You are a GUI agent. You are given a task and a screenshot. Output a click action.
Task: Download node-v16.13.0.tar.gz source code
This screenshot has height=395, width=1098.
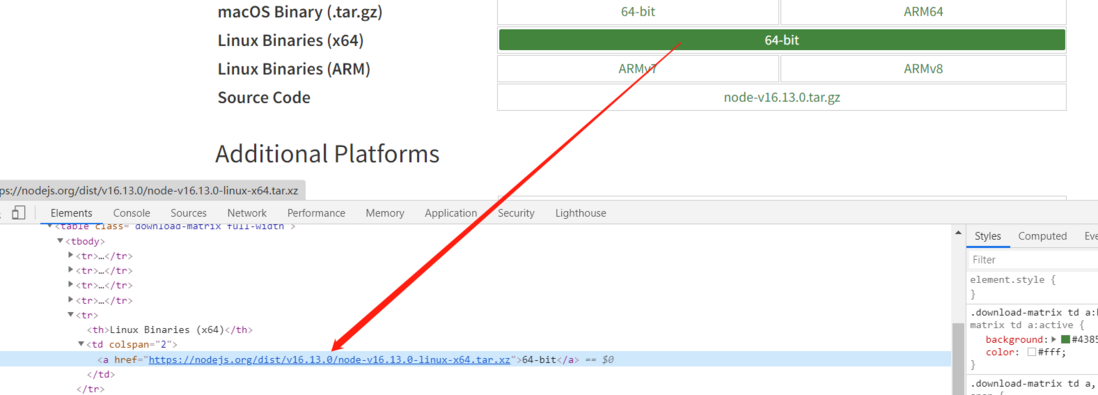[x=781, y=97]
